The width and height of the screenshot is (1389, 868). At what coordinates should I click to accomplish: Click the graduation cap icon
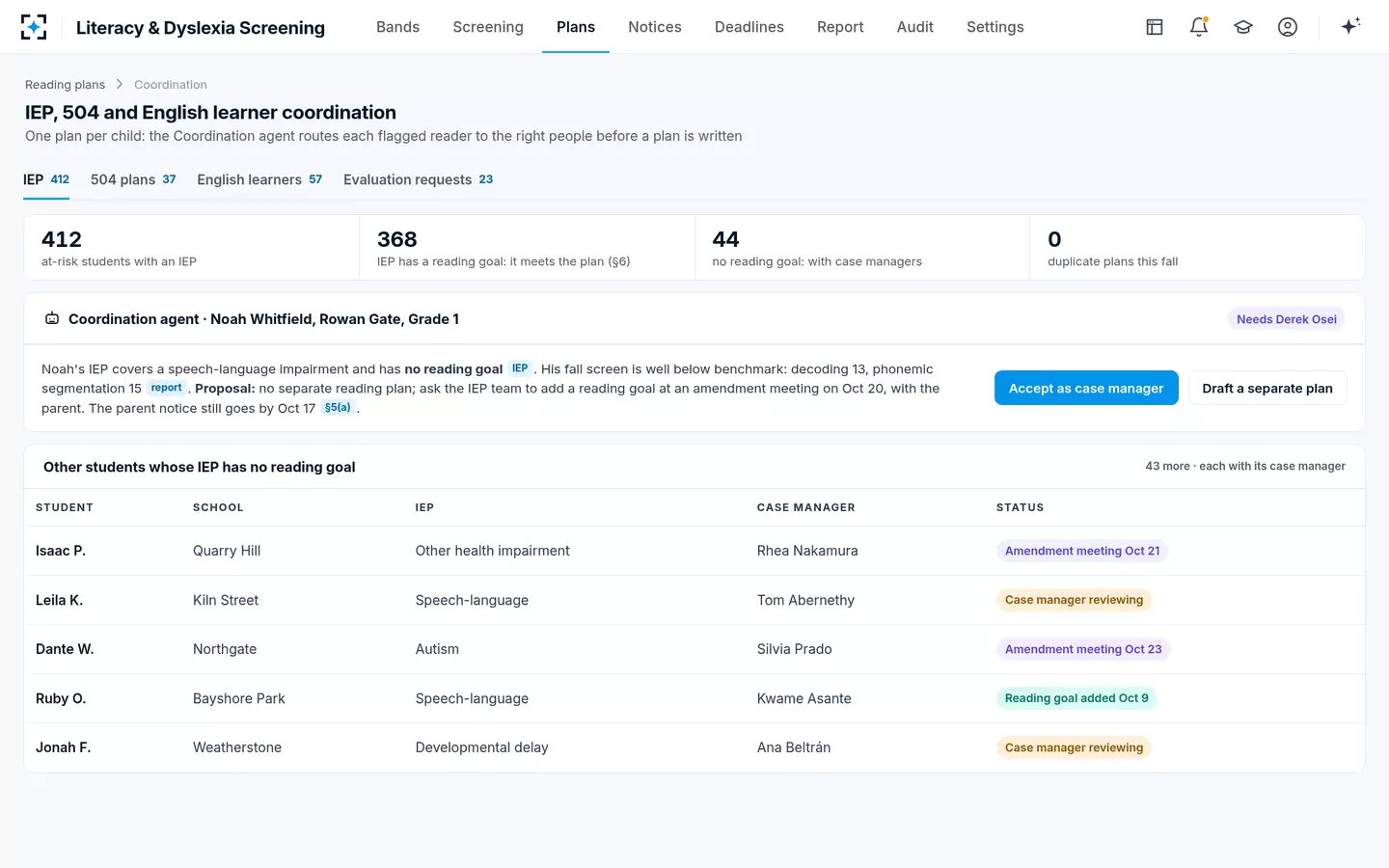tap(1243, 27)
